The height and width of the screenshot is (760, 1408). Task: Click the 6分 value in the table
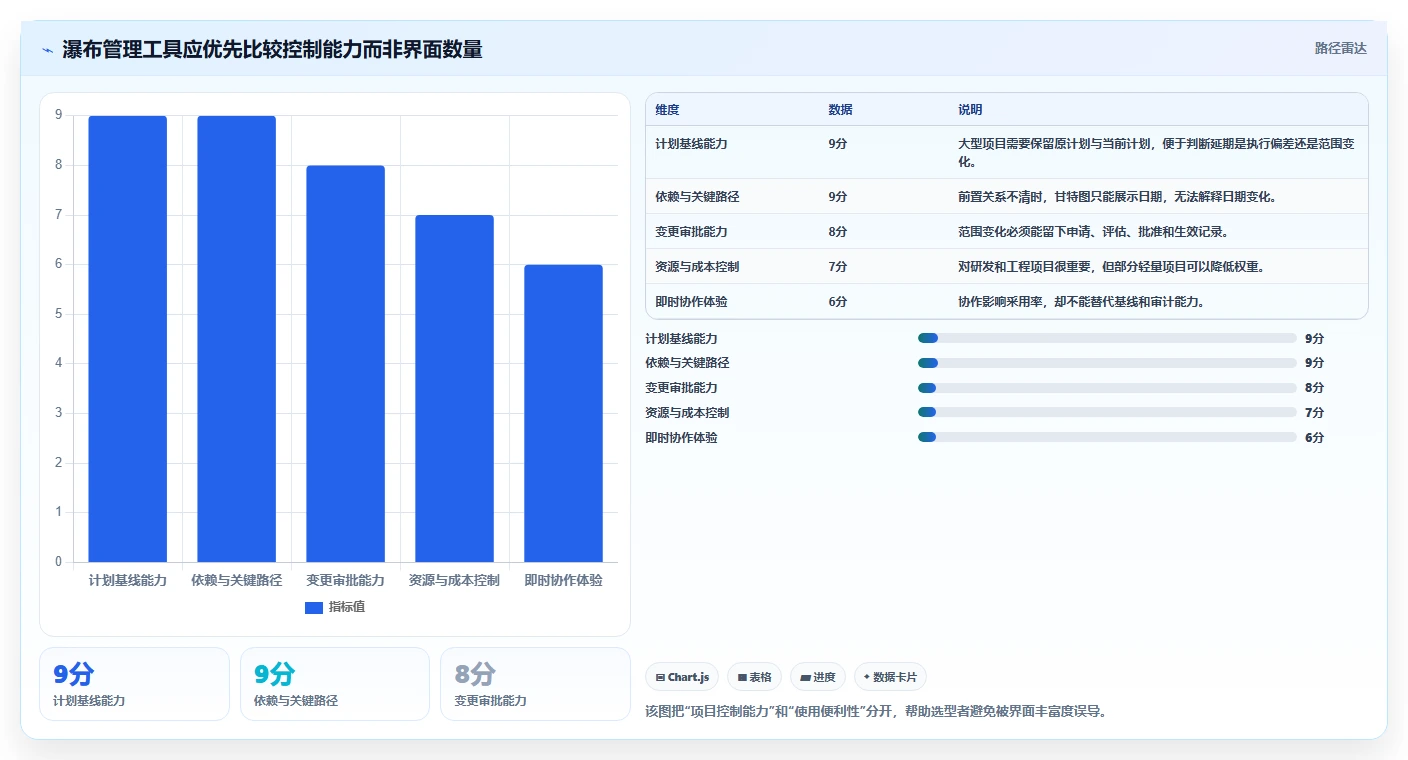[837, 301]
